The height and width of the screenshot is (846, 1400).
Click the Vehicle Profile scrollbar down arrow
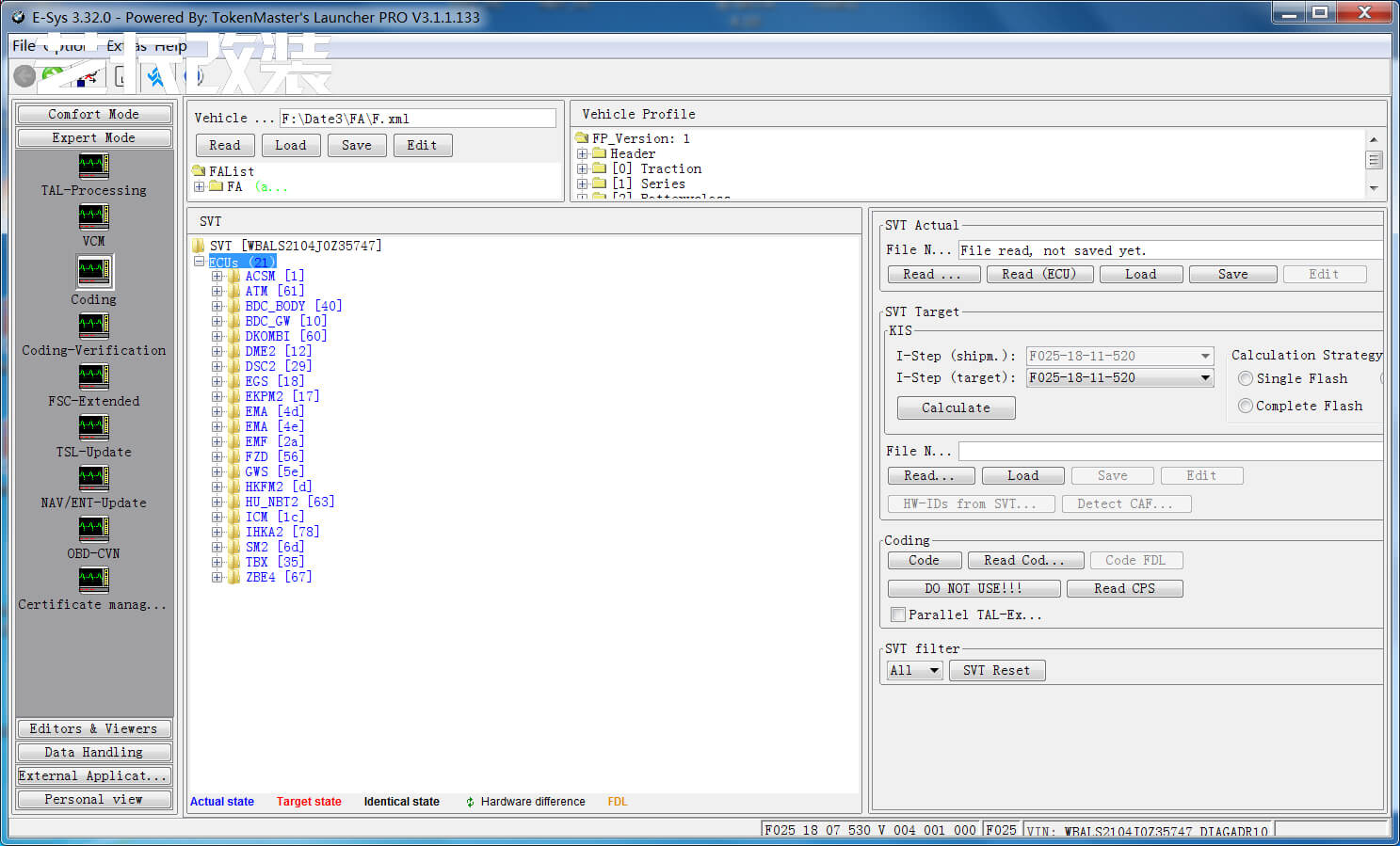1374,188
